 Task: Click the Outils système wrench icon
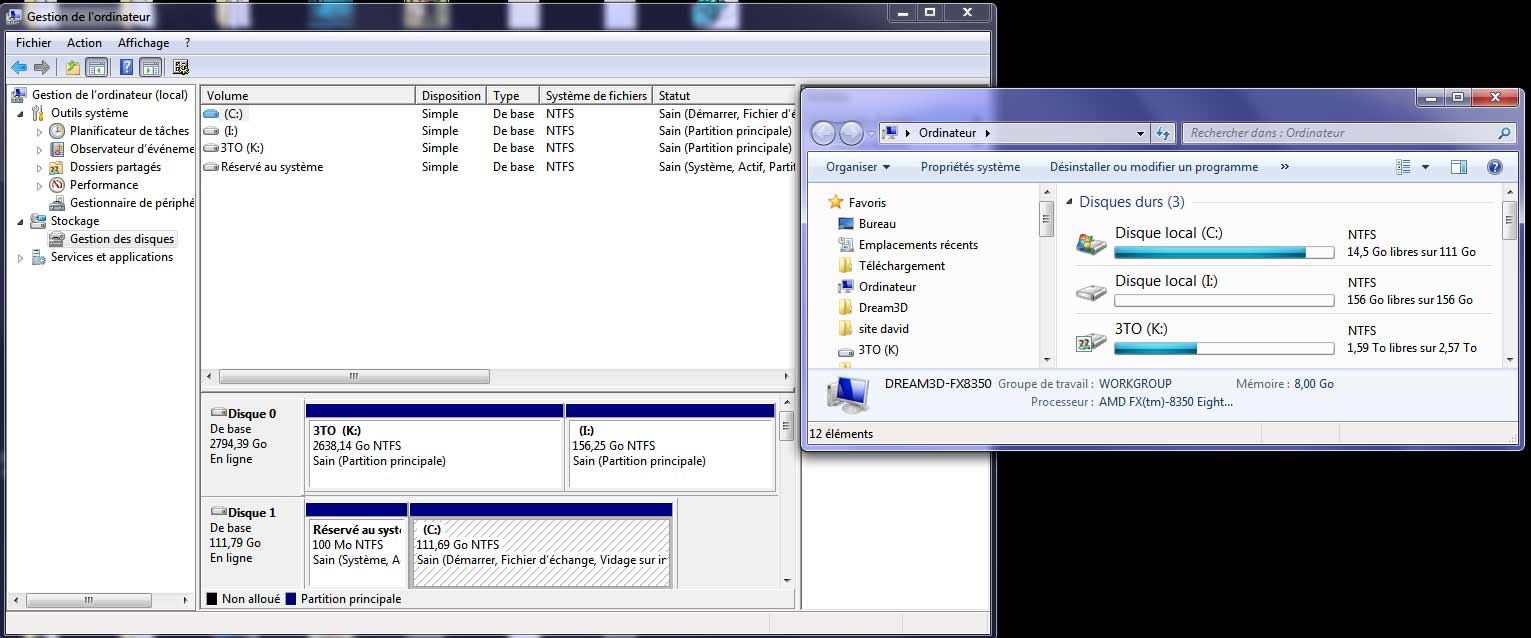[38, 113]
